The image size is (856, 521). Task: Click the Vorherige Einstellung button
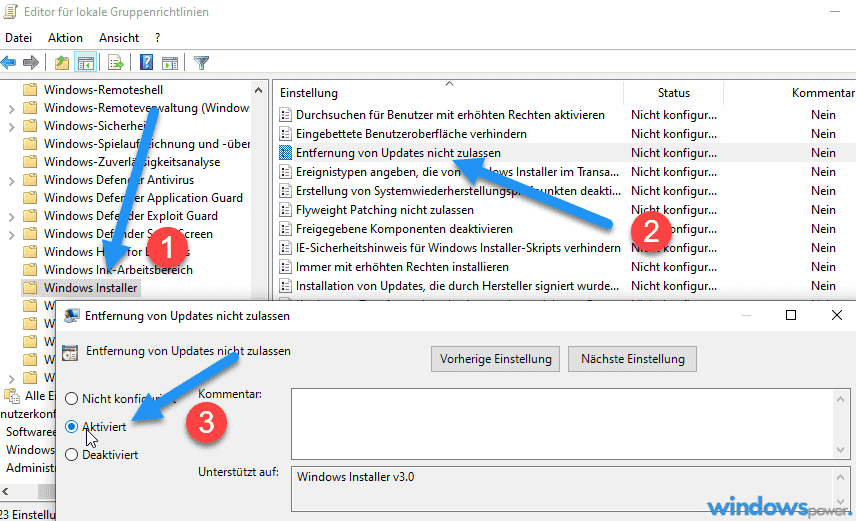click(x=495, y=359)
